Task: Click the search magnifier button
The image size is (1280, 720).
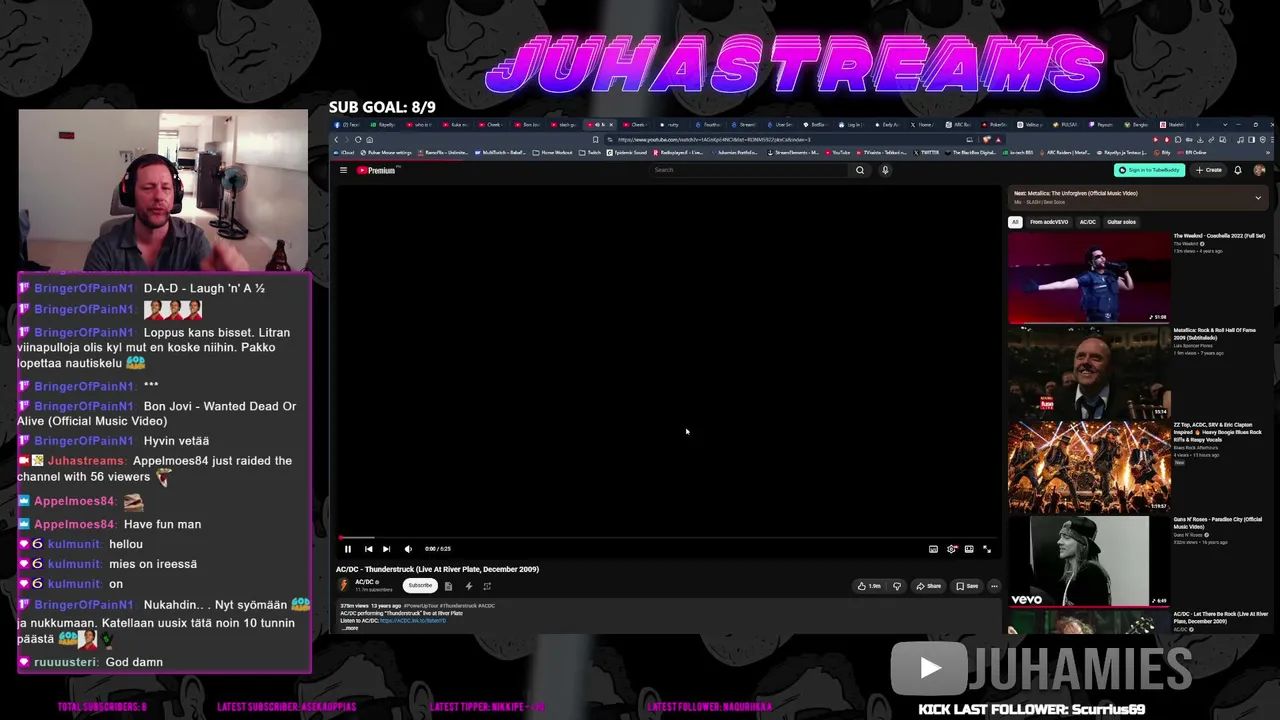Action: point(860,170)
